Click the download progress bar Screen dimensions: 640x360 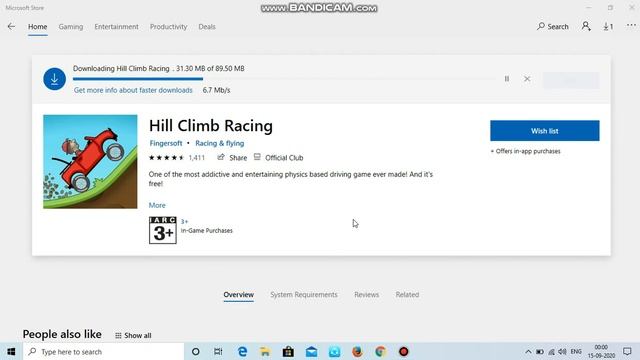click(x=284, y=79)
